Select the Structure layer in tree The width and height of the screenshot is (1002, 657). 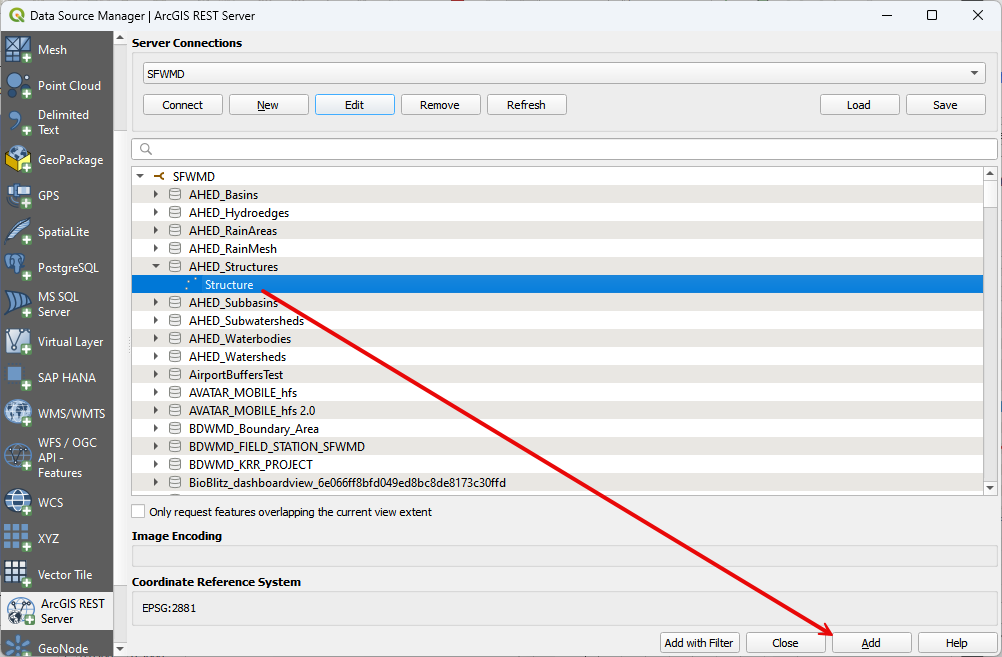pyautogui.click(x=229, y=285)
